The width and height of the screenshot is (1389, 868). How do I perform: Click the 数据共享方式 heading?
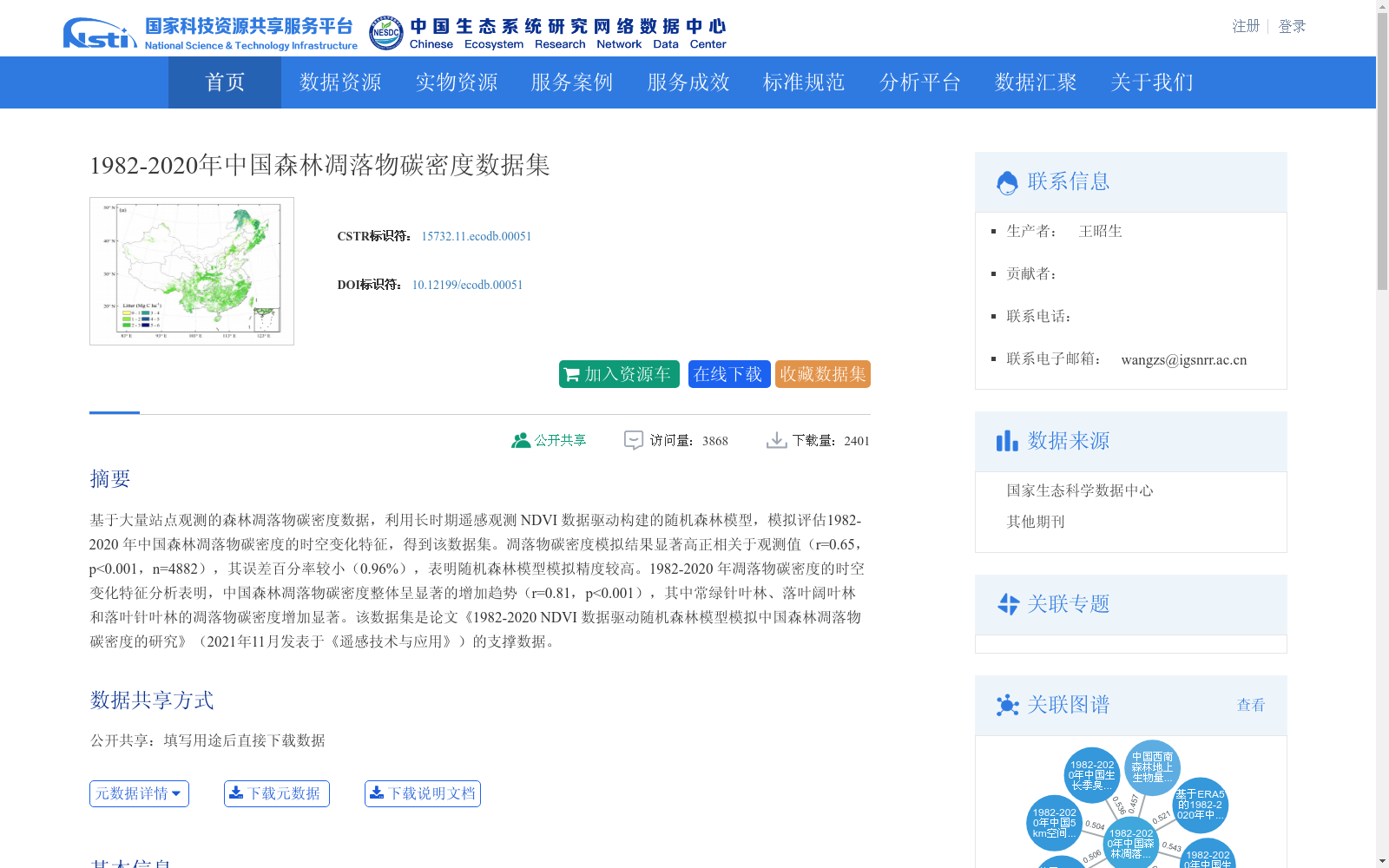(152, 700)
